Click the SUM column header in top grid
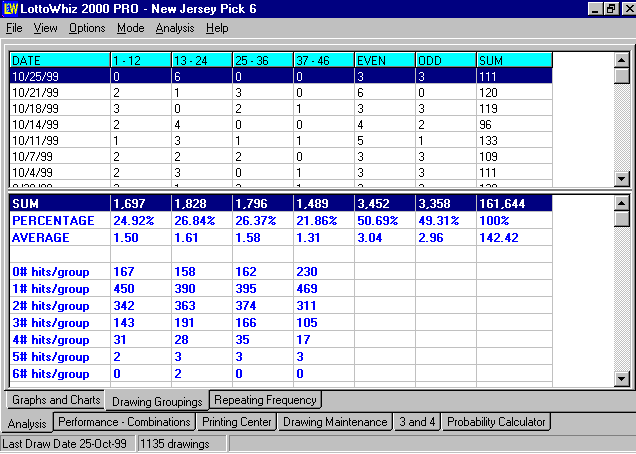The width and height of the screenshot is (636, 454). 514,60
